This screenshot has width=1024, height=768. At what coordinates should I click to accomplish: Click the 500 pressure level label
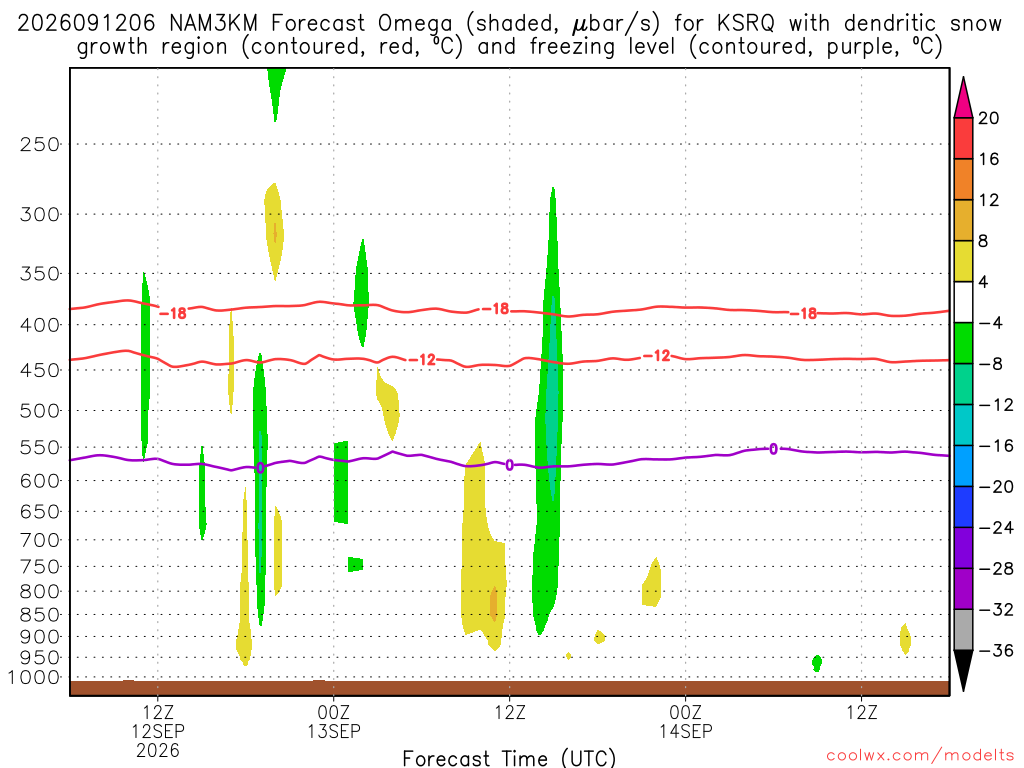pyautogui.click(x=40, y=411)
